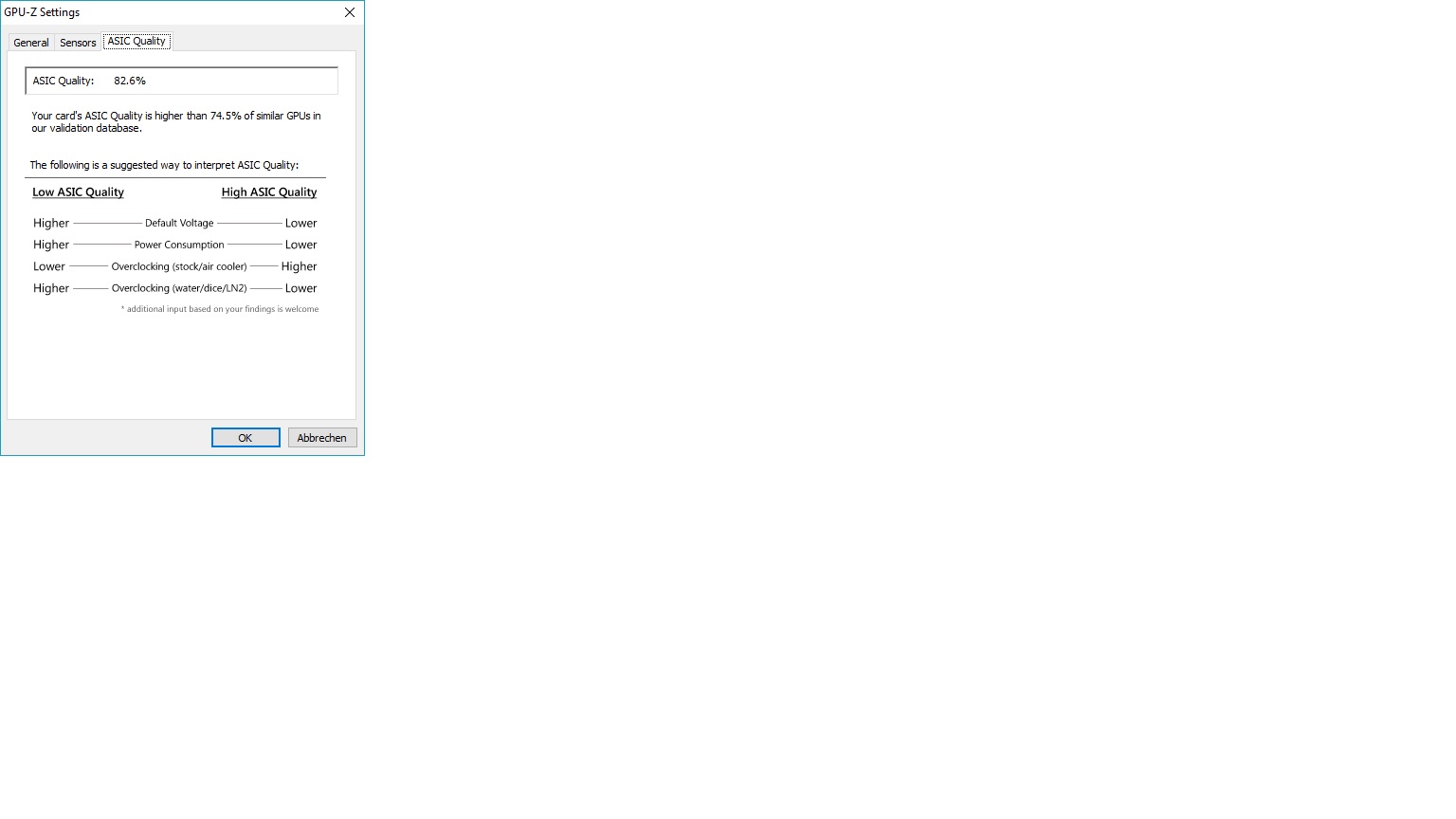Image resolution: width=1456 pixels, height=819 pixels.
Task: Click "Higher" in the Default Voltage row
Action: click(51, 224)
